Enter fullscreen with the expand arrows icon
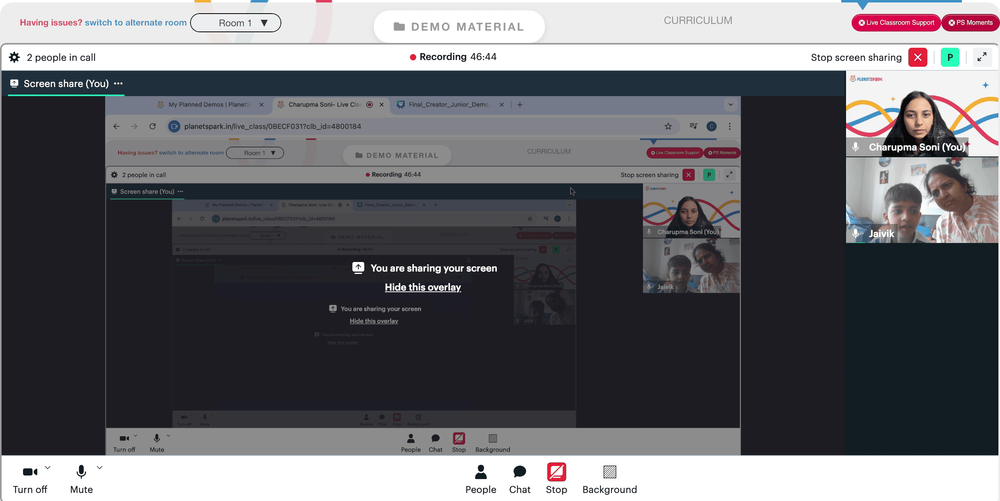Viewport: 1000px width, 501px height. click(982, 57)
